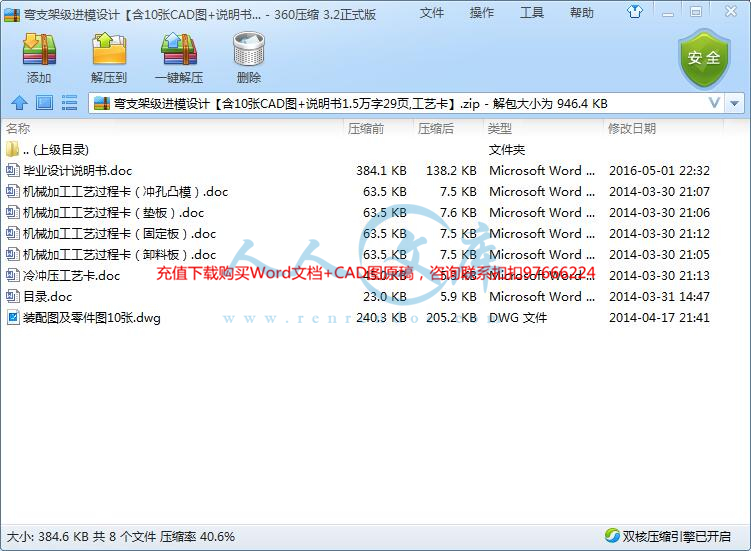
Task: Select 机械加工工艺过程卡（卸料板）.doc
Action: coord(119,254)
